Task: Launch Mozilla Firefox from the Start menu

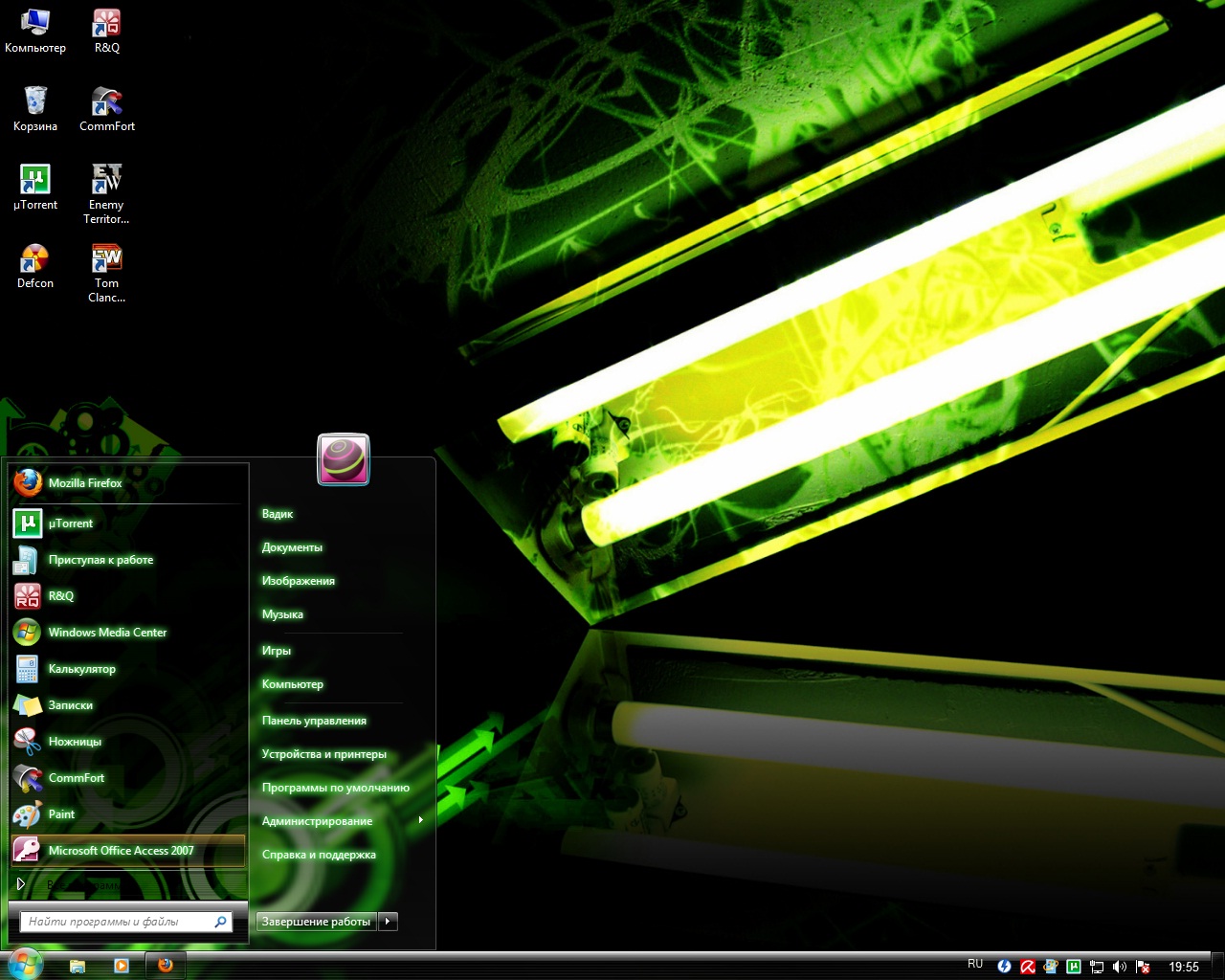Action: [128, 483]
